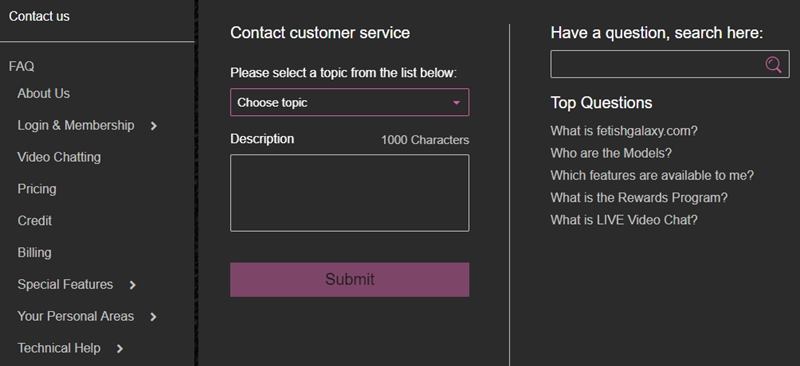Open the Billing help topic
Viewport: 800px width, 366px height.
click(34, 253)
